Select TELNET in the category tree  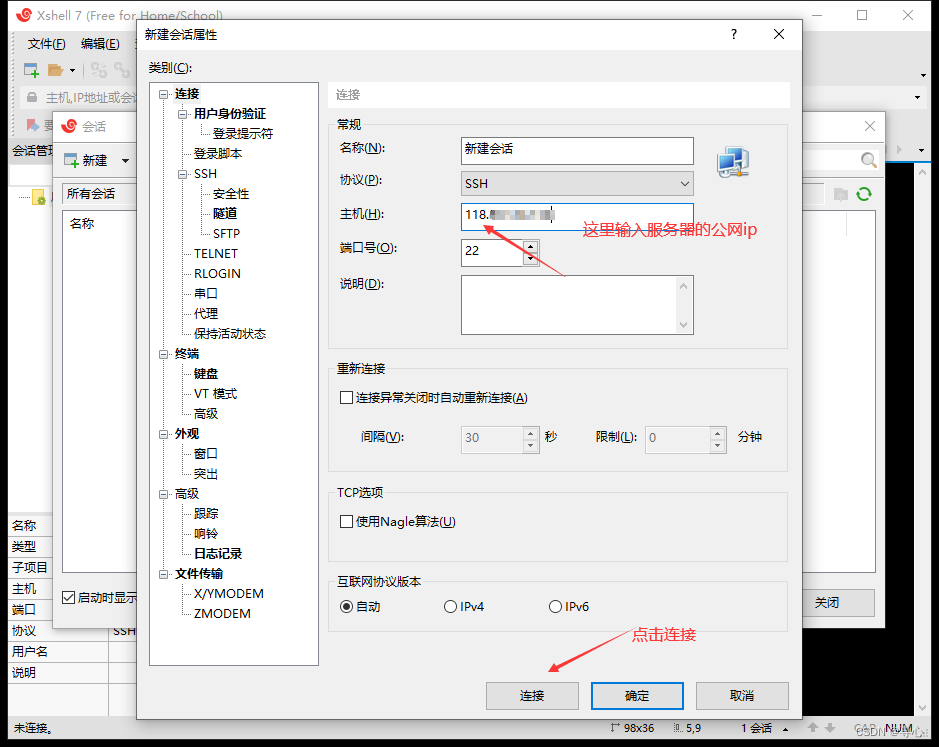click(x=216, y=253)
